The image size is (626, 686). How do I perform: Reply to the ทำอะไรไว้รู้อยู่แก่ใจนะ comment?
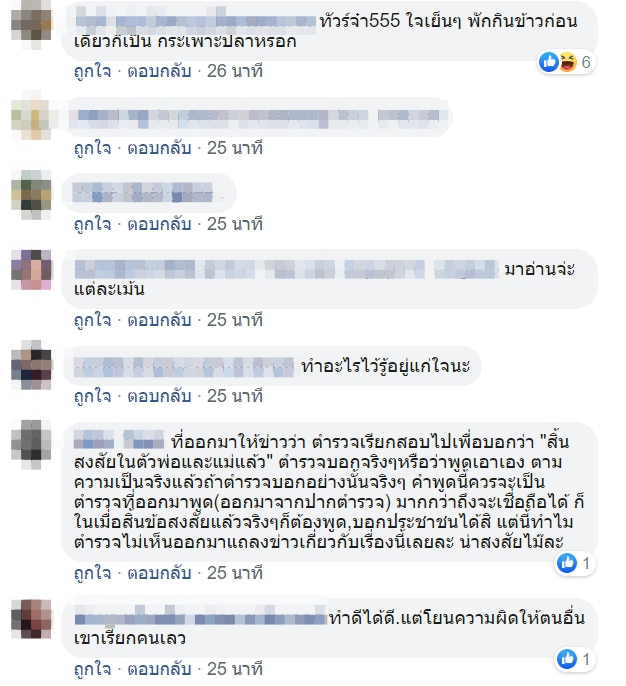(159, 396)
